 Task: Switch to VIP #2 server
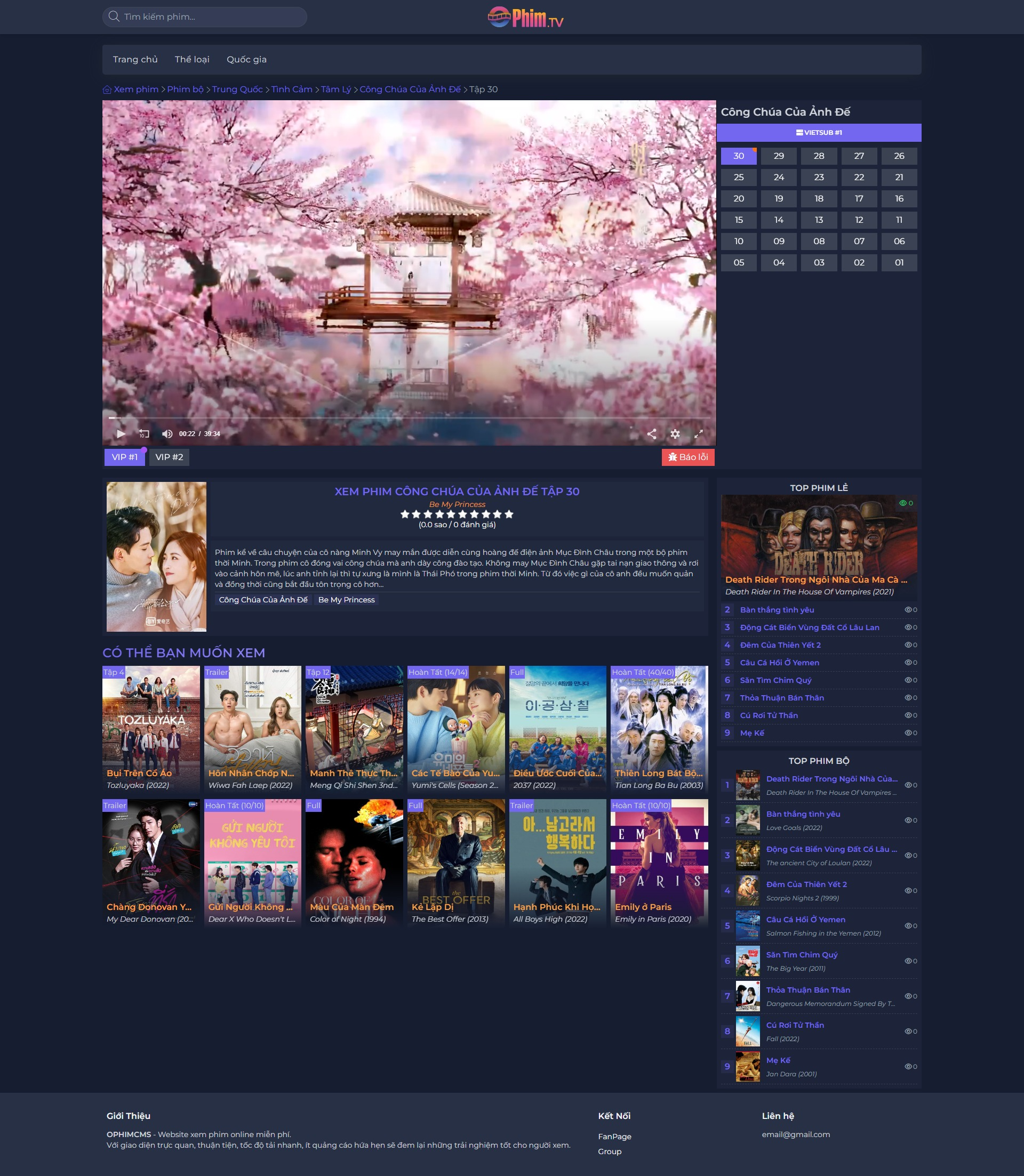pyautogui.click(x=169, y=457)
